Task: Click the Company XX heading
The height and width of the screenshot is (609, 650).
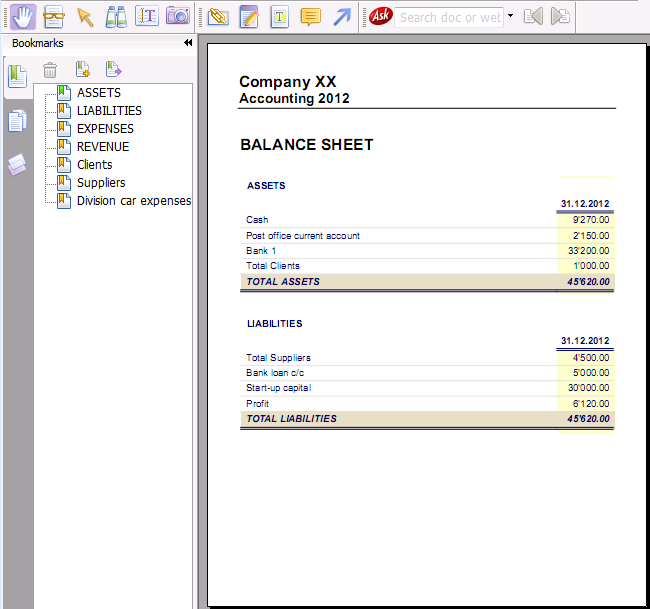Action: coord(288,82)
